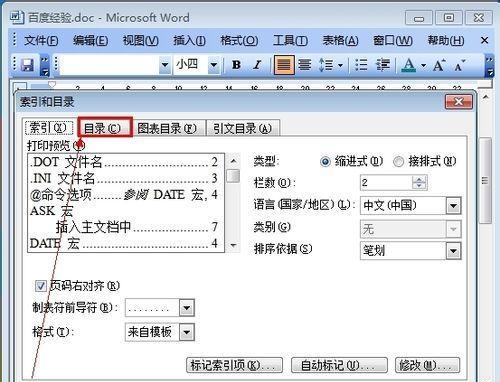Screen dimensions: 500x382
Task: Grow font size with the larger A icon
Action: click(439, 65)
